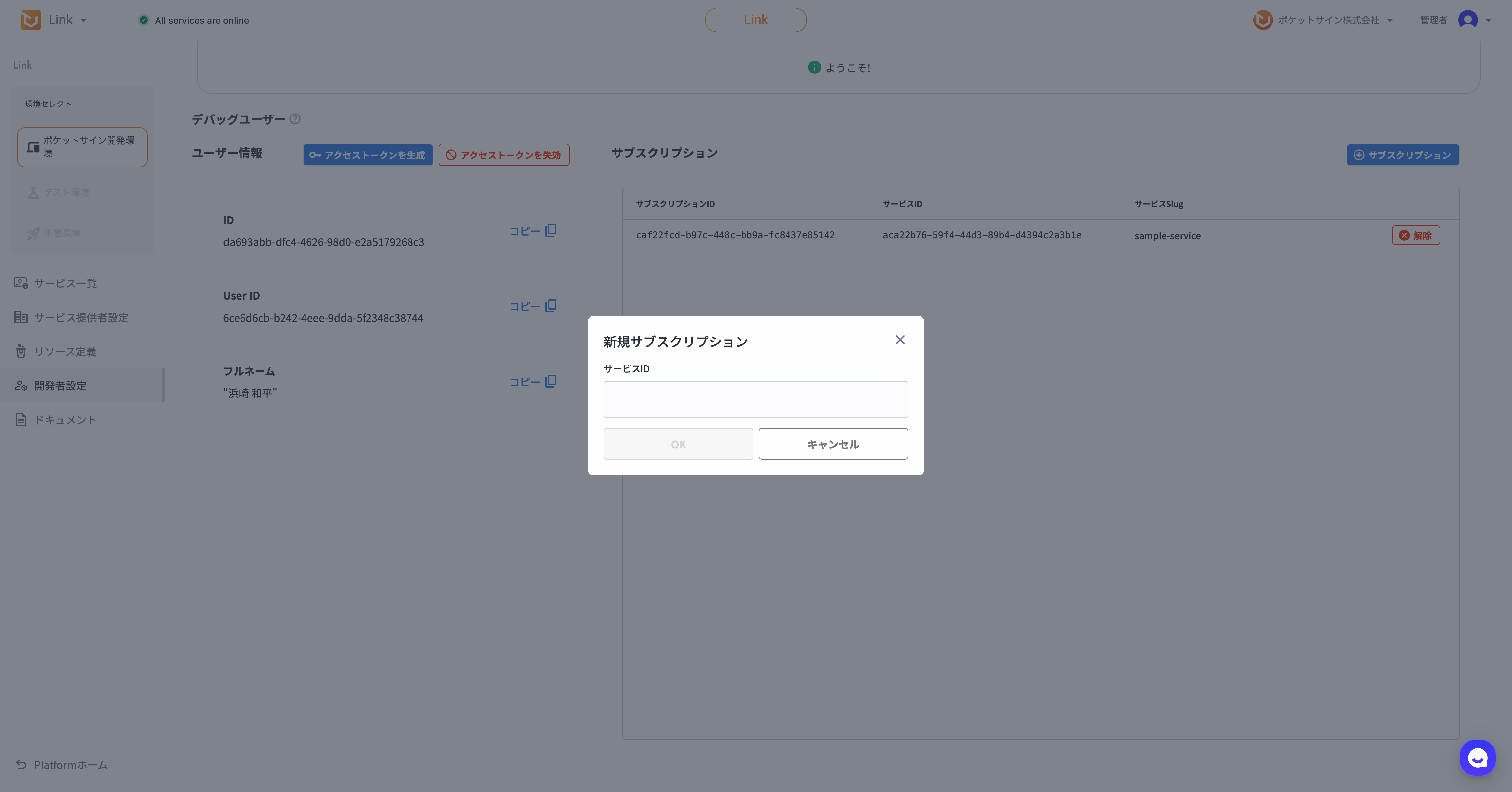The height and width of the screenshot is (792, 1512).
Task: Click the copy icon beside フルネーム
Action: [551, 382]
